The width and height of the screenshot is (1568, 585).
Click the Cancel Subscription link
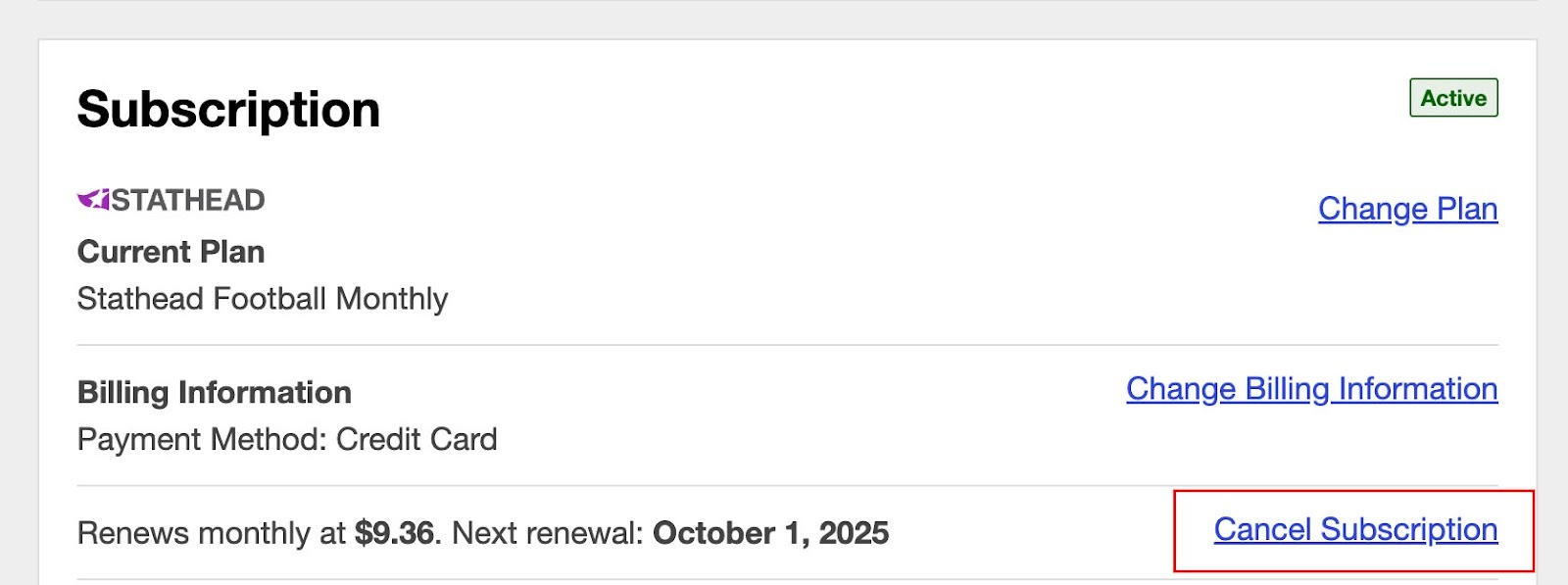(1355, 529)
